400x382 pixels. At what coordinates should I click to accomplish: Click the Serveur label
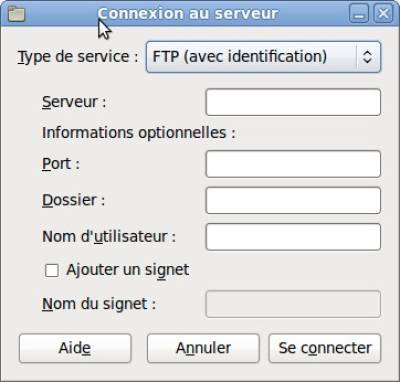74,102
